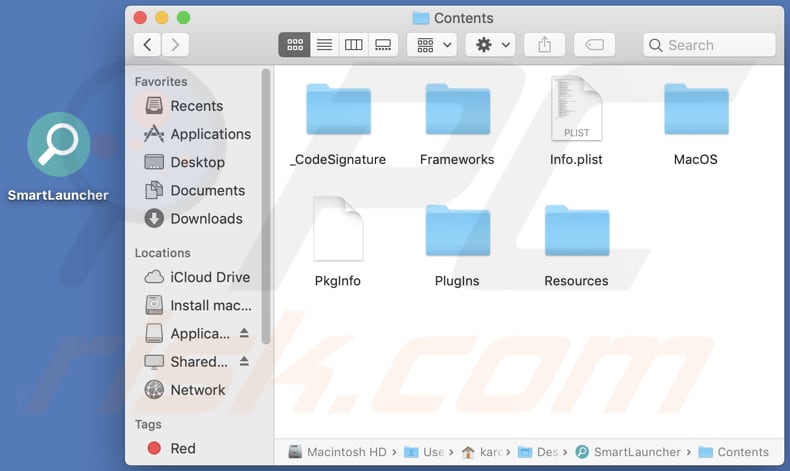
Task: Select the MacOS folder
Action: click(x=696, y=124)
